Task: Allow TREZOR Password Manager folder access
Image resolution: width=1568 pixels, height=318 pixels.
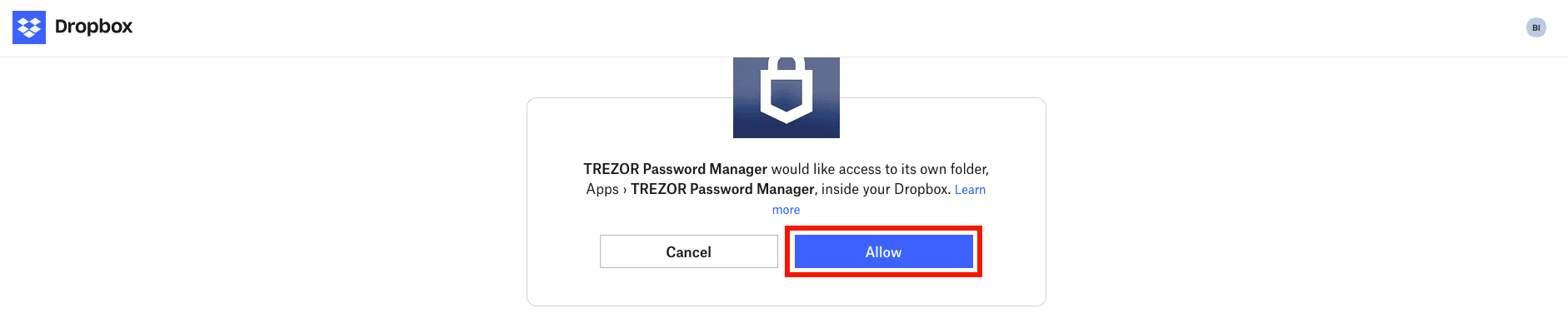Action: click(883, 251)
